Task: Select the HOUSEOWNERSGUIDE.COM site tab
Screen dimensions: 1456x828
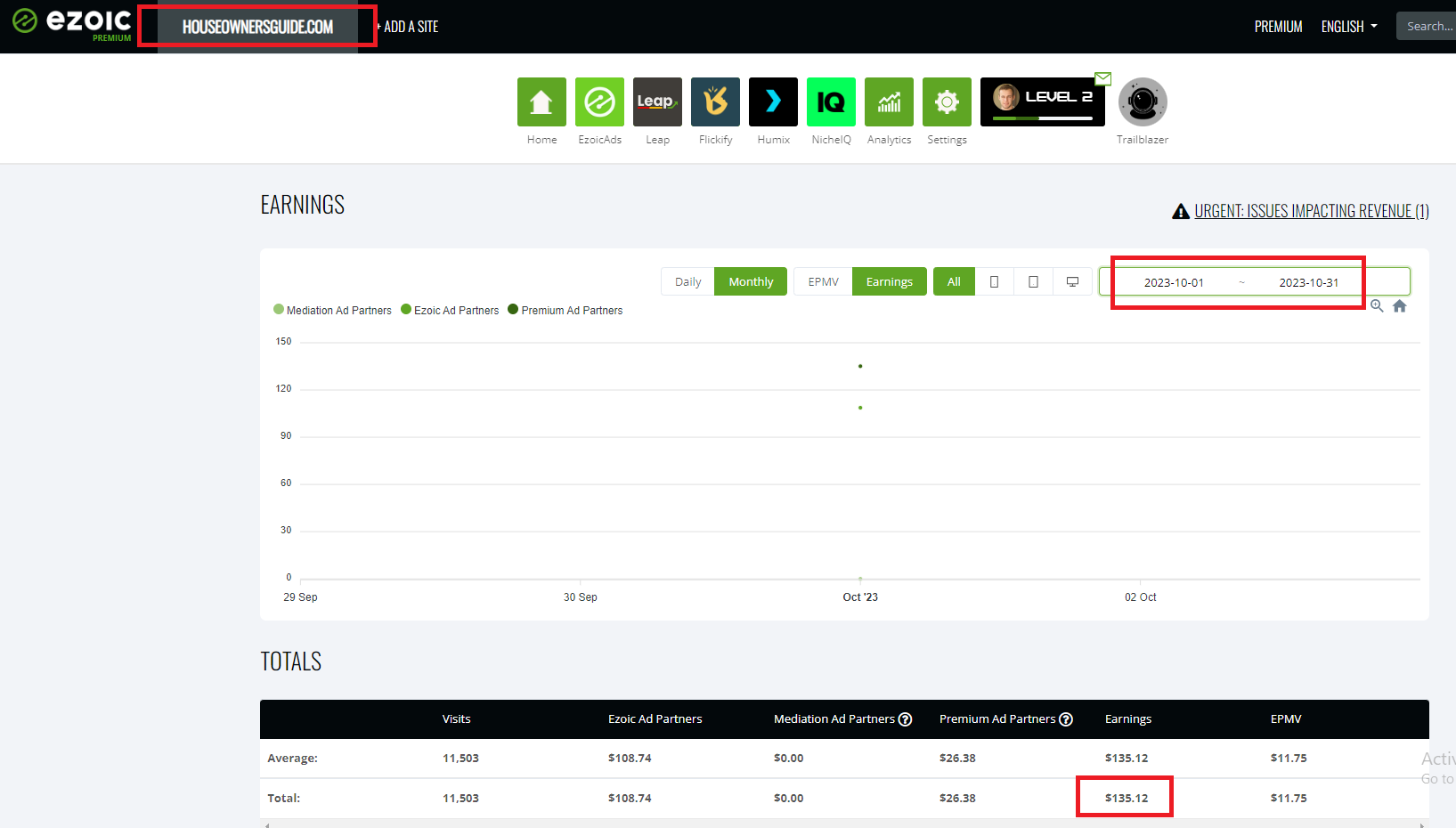Action: (257, 27)
